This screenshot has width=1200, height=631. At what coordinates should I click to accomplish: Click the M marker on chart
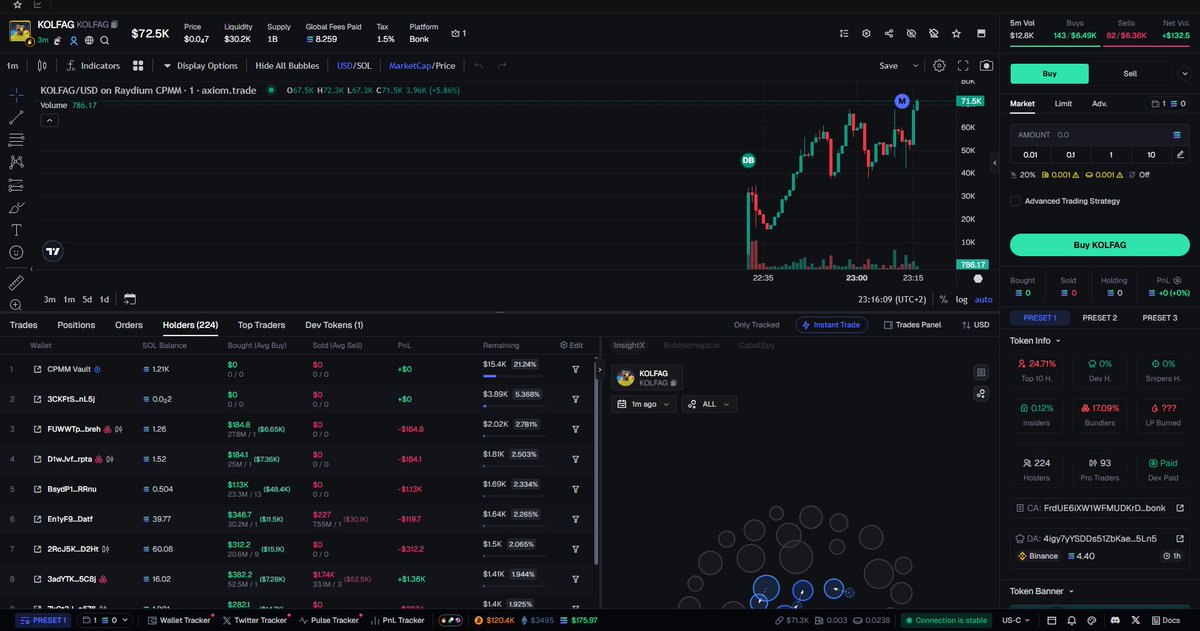coord(902,101)
